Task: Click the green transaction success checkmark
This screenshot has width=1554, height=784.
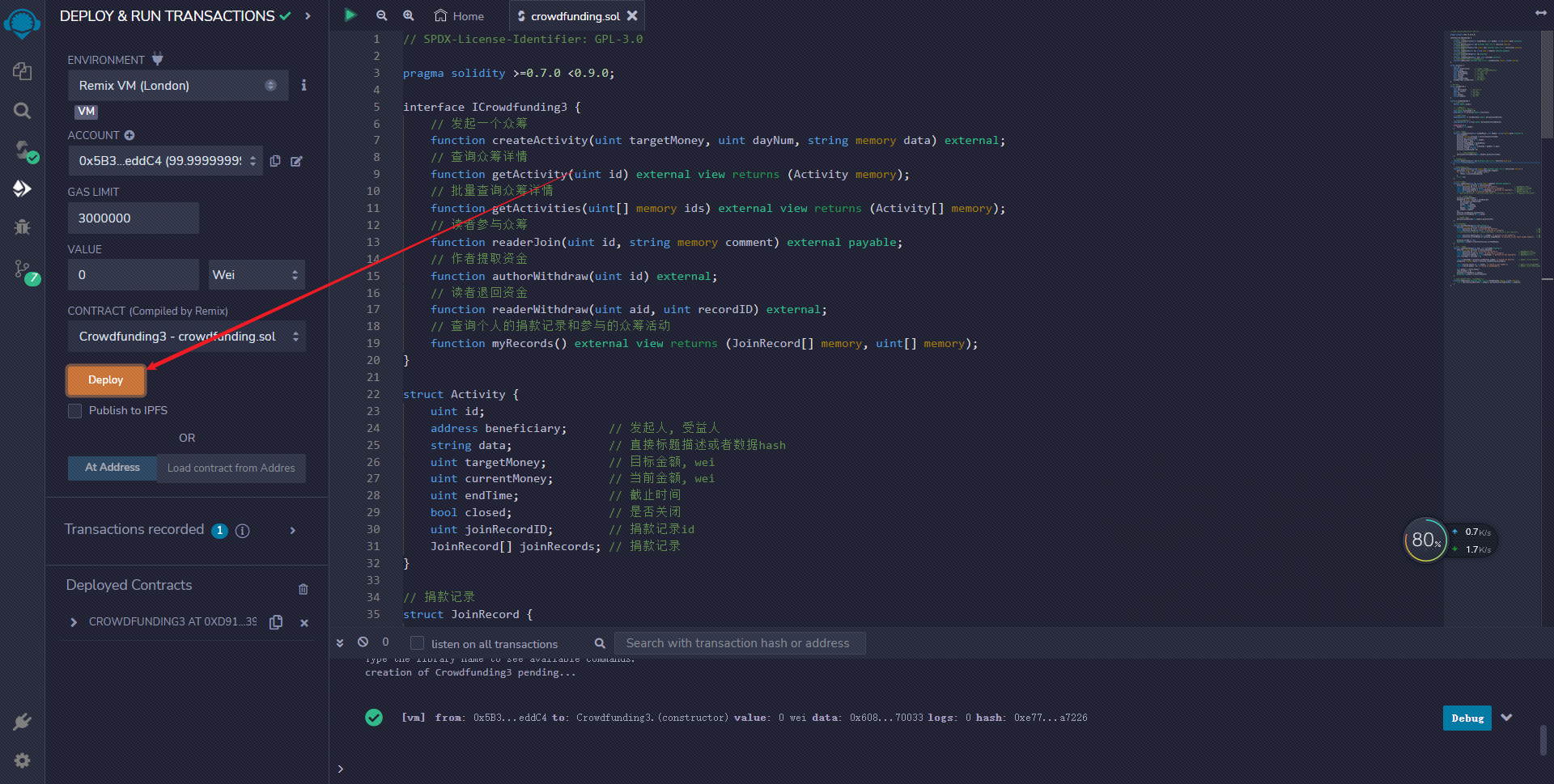Action: (374, 717)
